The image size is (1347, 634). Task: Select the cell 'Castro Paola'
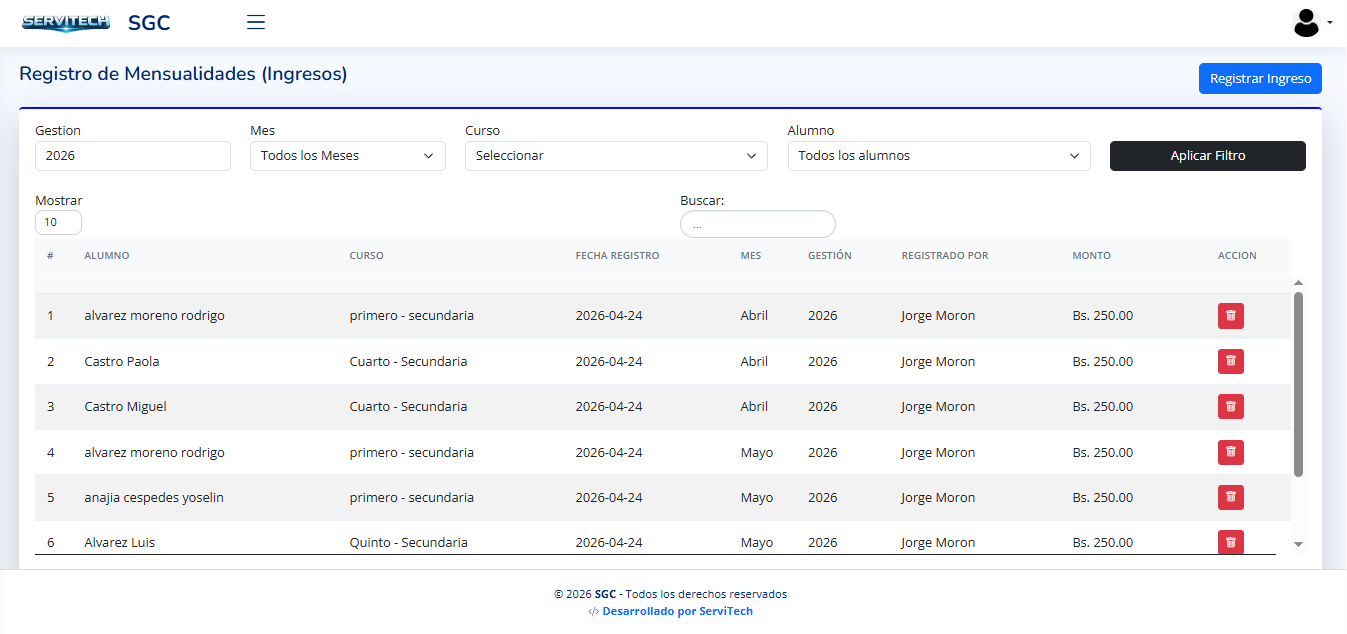point(122,362)
